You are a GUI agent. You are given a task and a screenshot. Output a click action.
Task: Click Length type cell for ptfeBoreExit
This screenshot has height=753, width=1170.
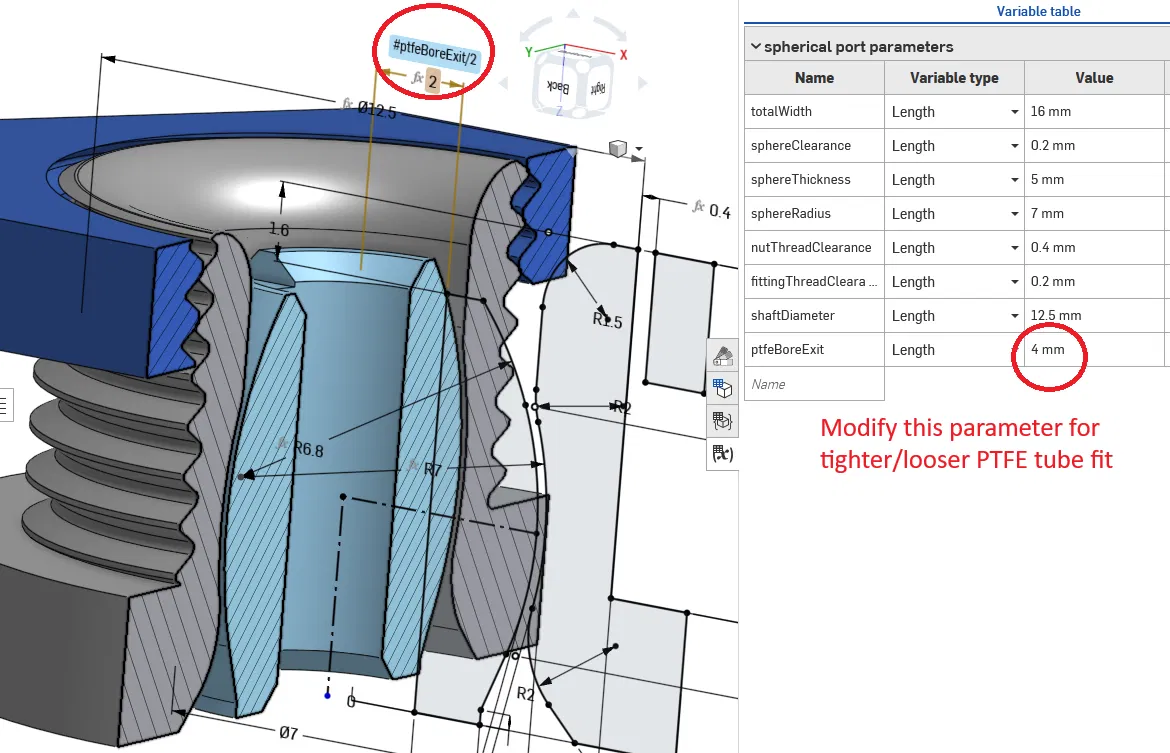click(x=954, y=349)
